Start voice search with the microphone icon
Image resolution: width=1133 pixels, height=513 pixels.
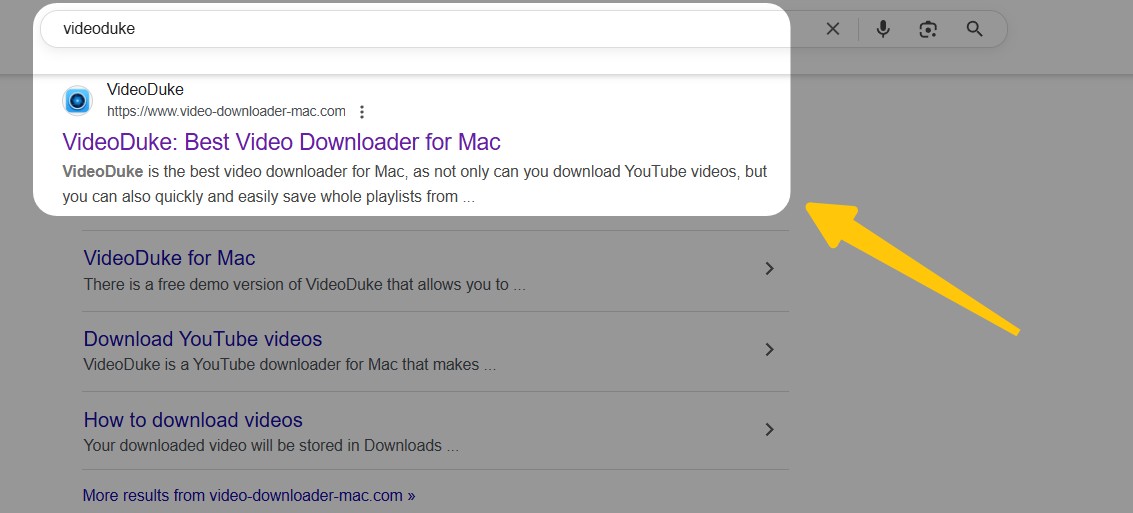[882, 29]
